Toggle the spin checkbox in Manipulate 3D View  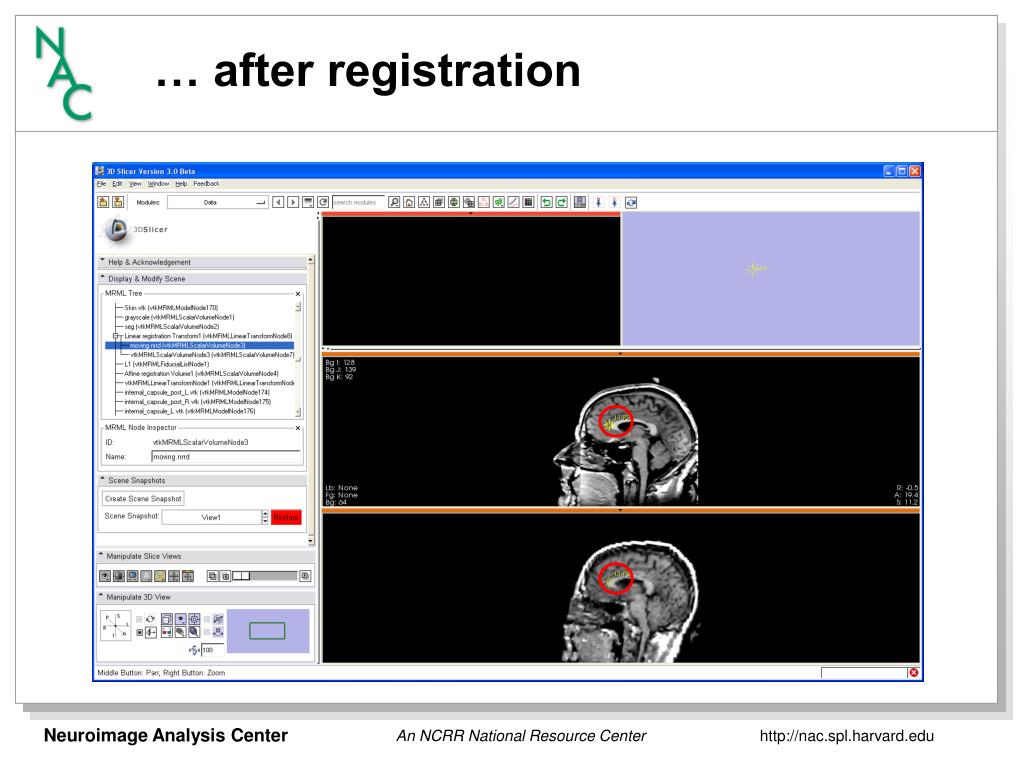click(140, 620)
